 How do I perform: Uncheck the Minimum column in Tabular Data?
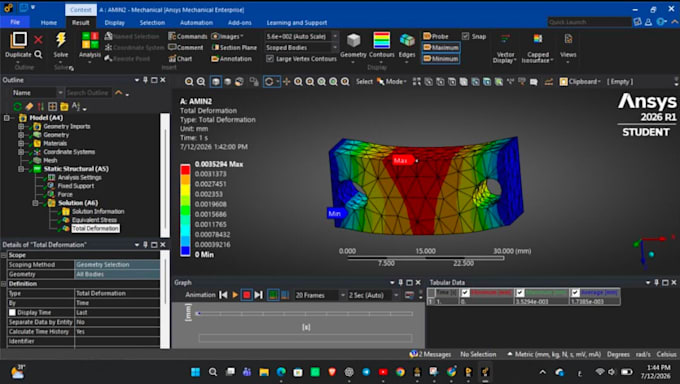pyautogui.click(x=465, y=292)
